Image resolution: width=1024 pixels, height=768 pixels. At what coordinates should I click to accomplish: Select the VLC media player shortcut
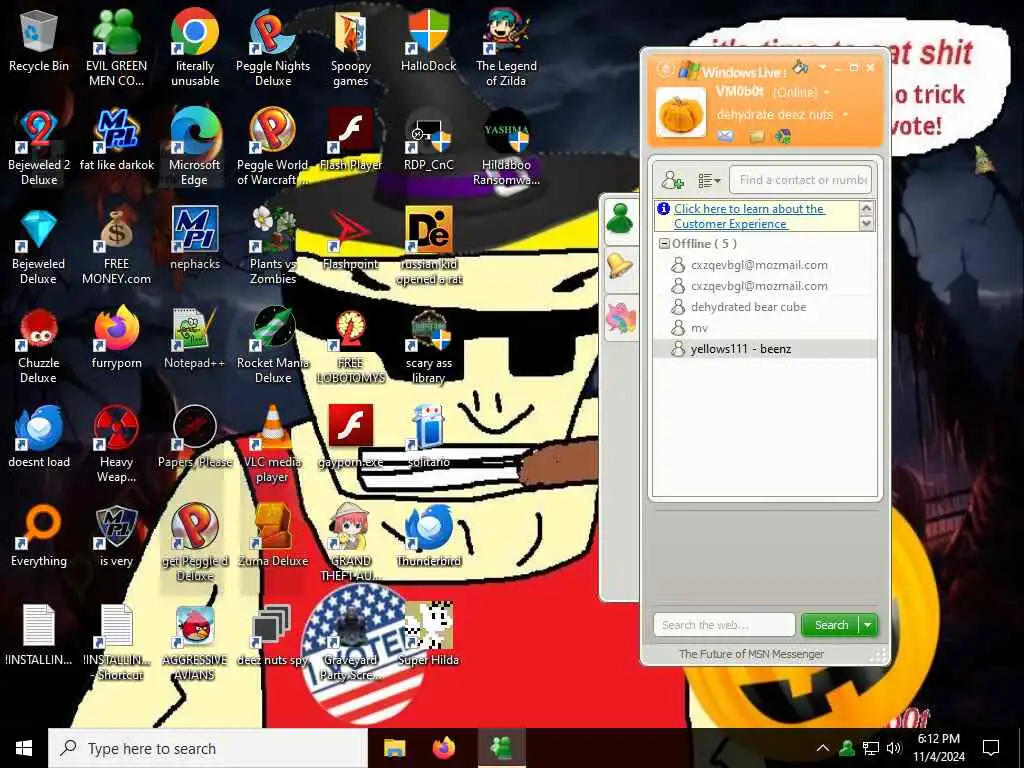[x=273, y=445]
